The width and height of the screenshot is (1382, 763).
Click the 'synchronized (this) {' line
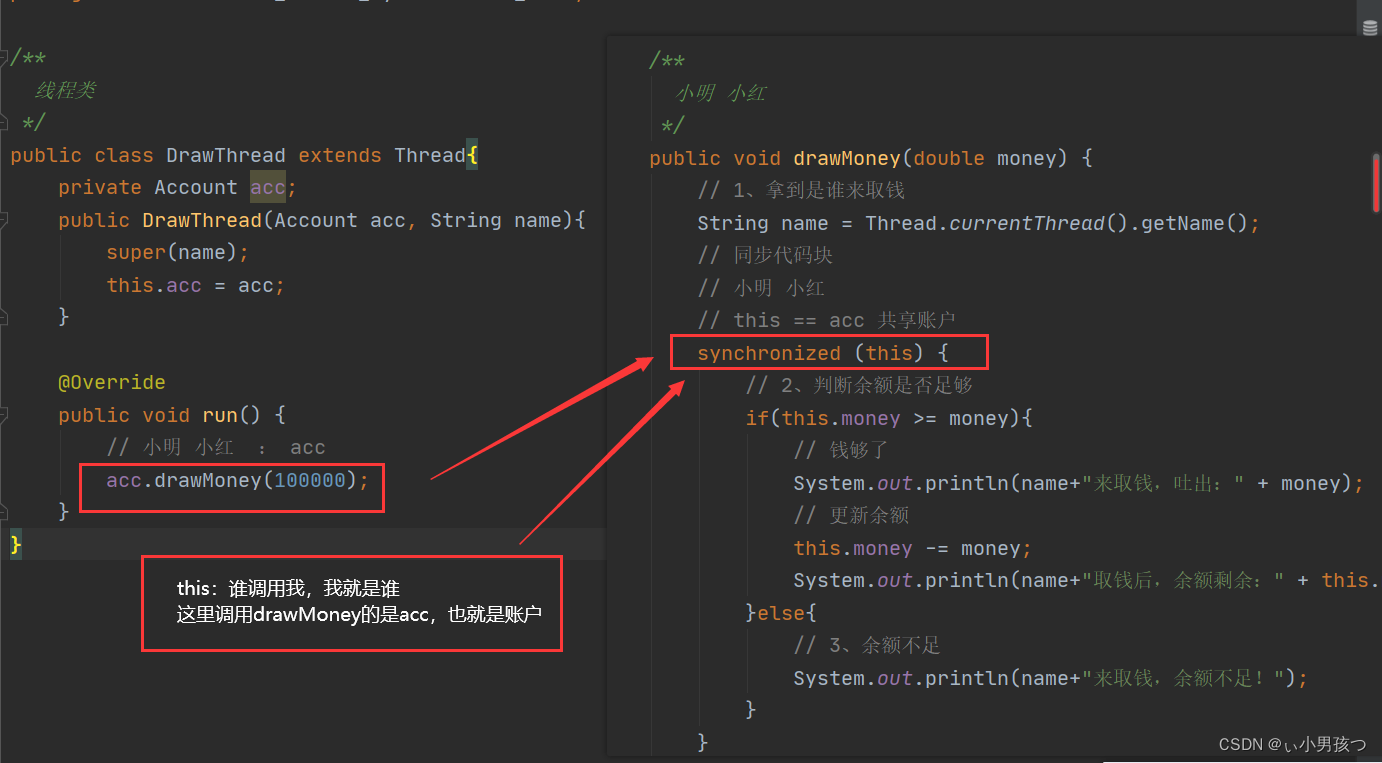tap(822, 353)
